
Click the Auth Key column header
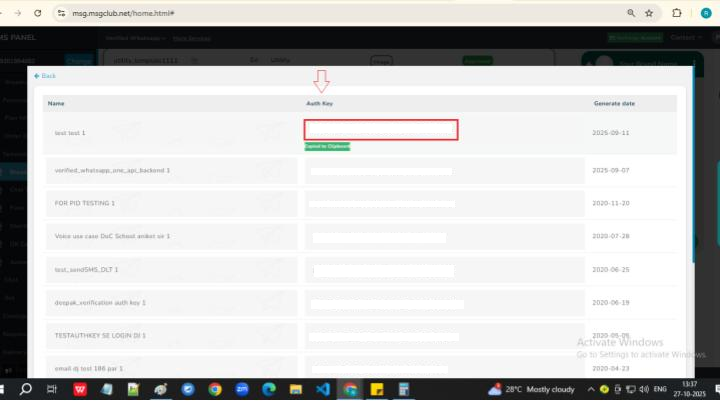click(x=319, y=103)
